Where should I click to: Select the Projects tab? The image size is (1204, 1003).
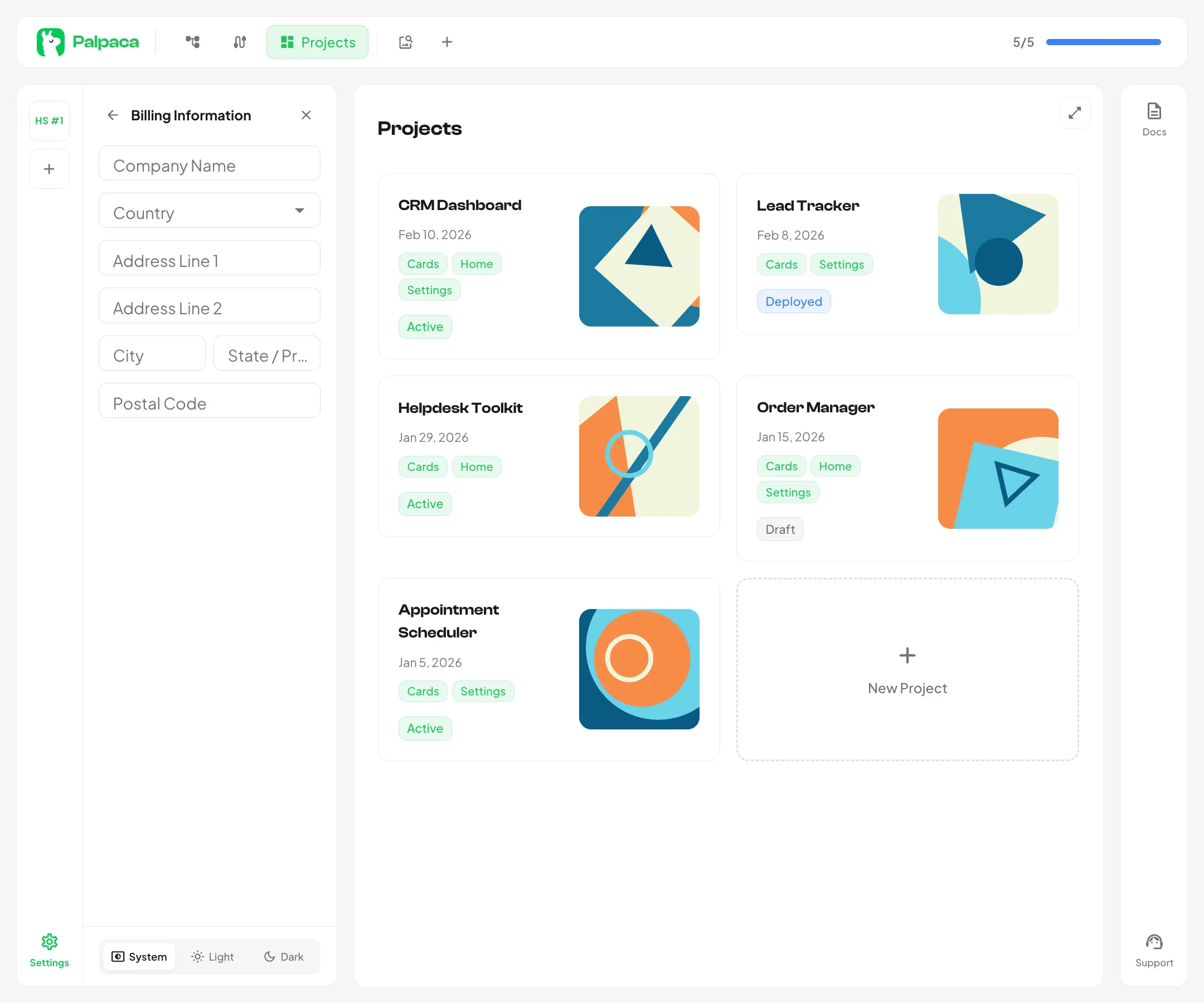(x=317, y=42)
